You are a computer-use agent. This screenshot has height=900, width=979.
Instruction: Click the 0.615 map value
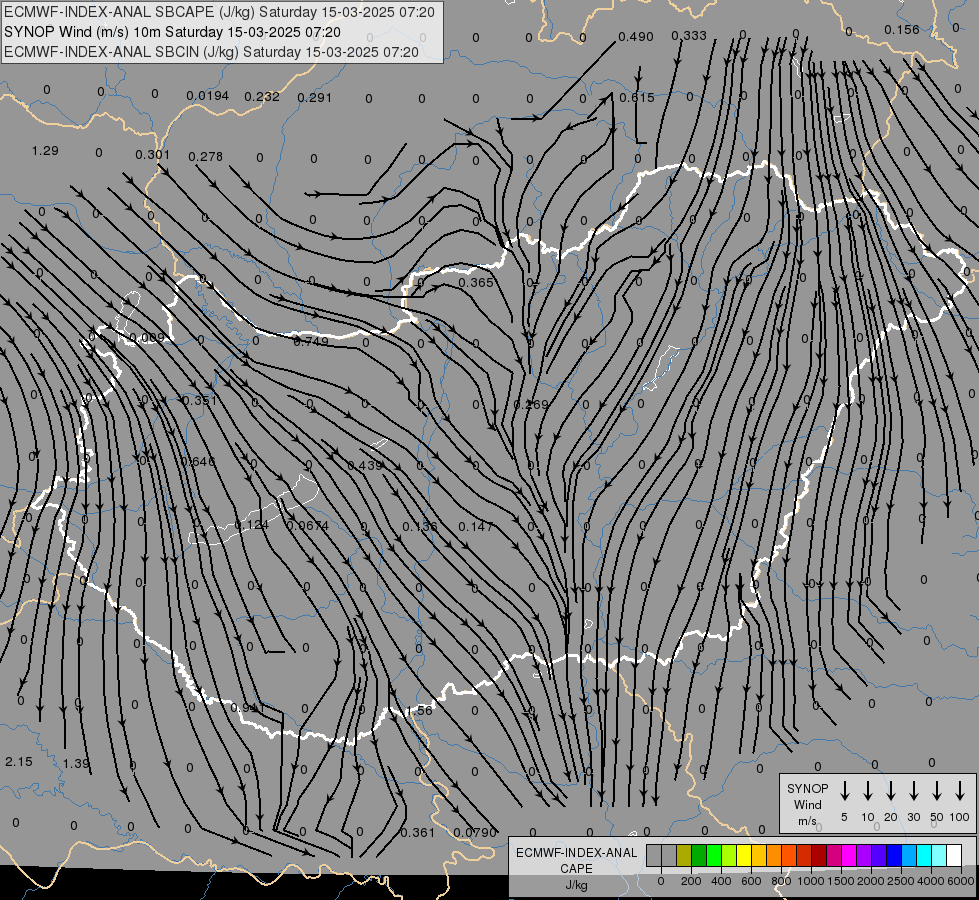(637, 97)
